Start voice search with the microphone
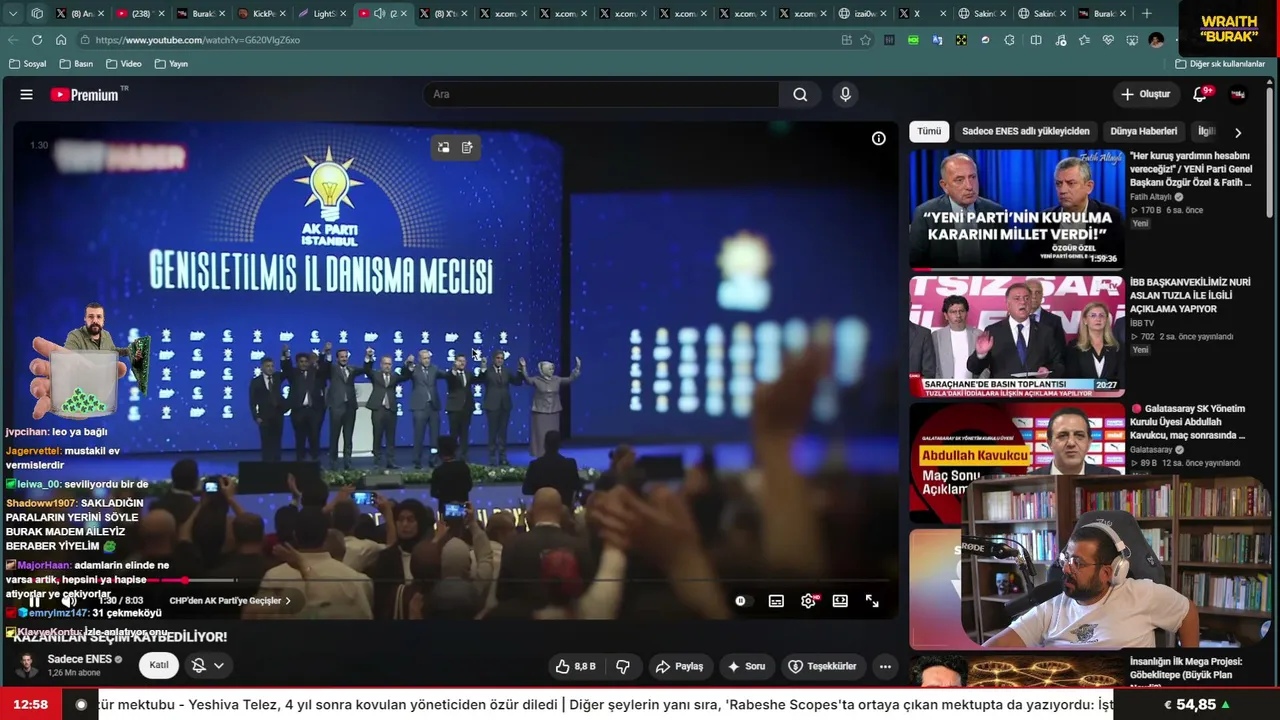 tap(845, 94)
